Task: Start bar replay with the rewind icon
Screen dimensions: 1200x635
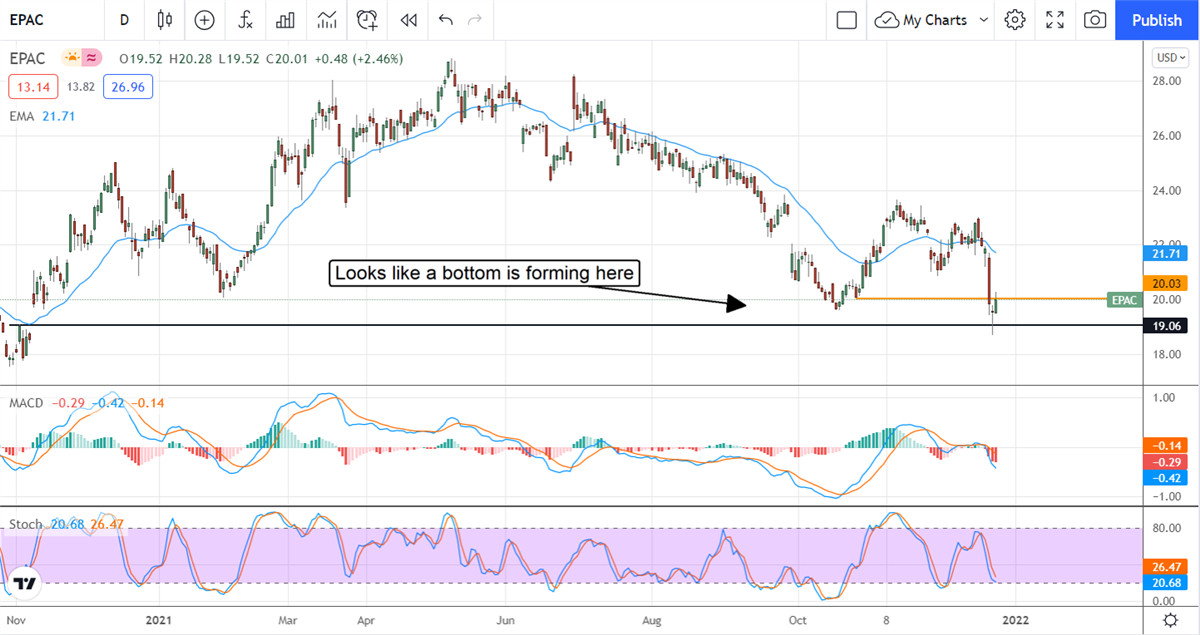Action: [407, 20]
